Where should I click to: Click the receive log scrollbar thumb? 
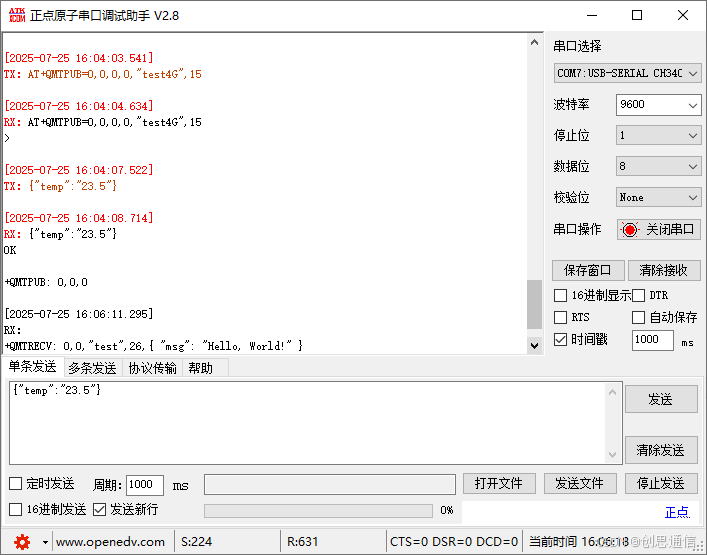(534, 305)
